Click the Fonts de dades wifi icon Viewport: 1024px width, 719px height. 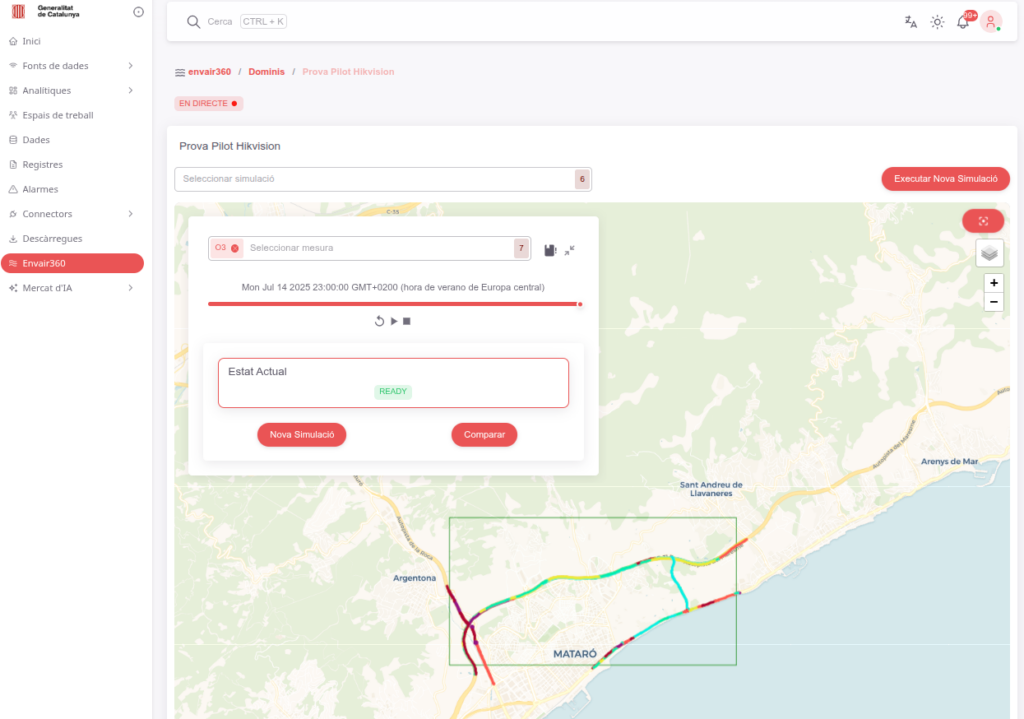[13, 65]
